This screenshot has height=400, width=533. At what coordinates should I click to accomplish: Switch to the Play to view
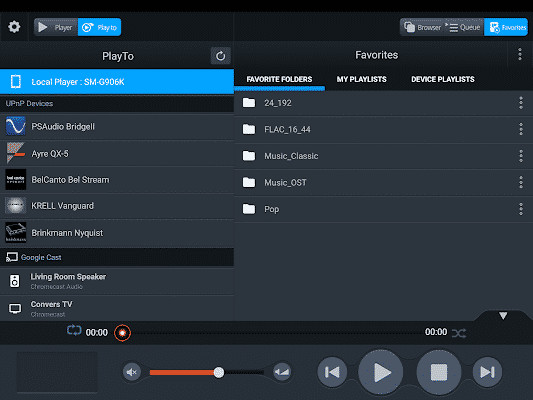[99, 27]
